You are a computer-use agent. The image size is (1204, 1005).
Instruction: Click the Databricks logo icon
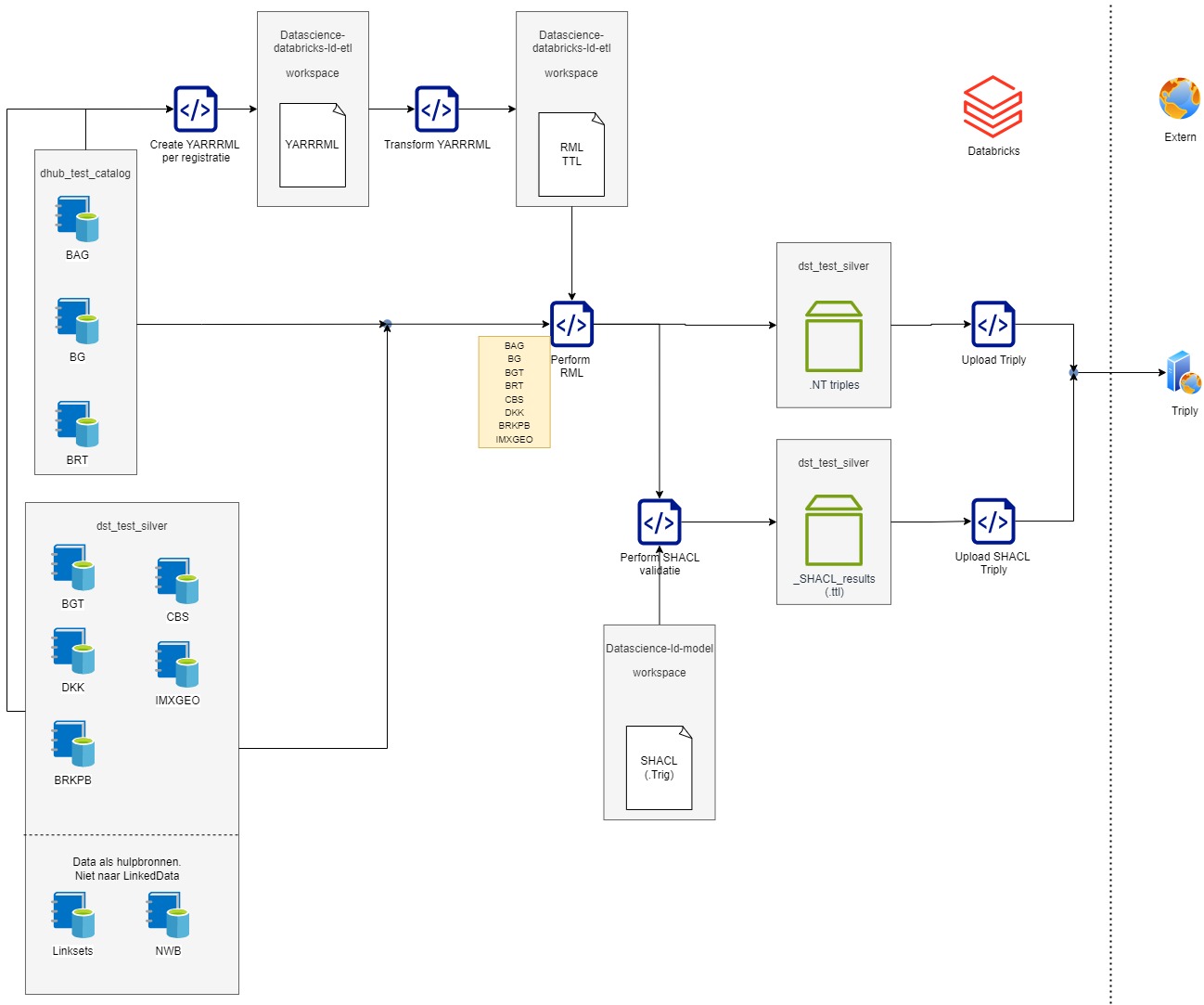click(993, 106)
